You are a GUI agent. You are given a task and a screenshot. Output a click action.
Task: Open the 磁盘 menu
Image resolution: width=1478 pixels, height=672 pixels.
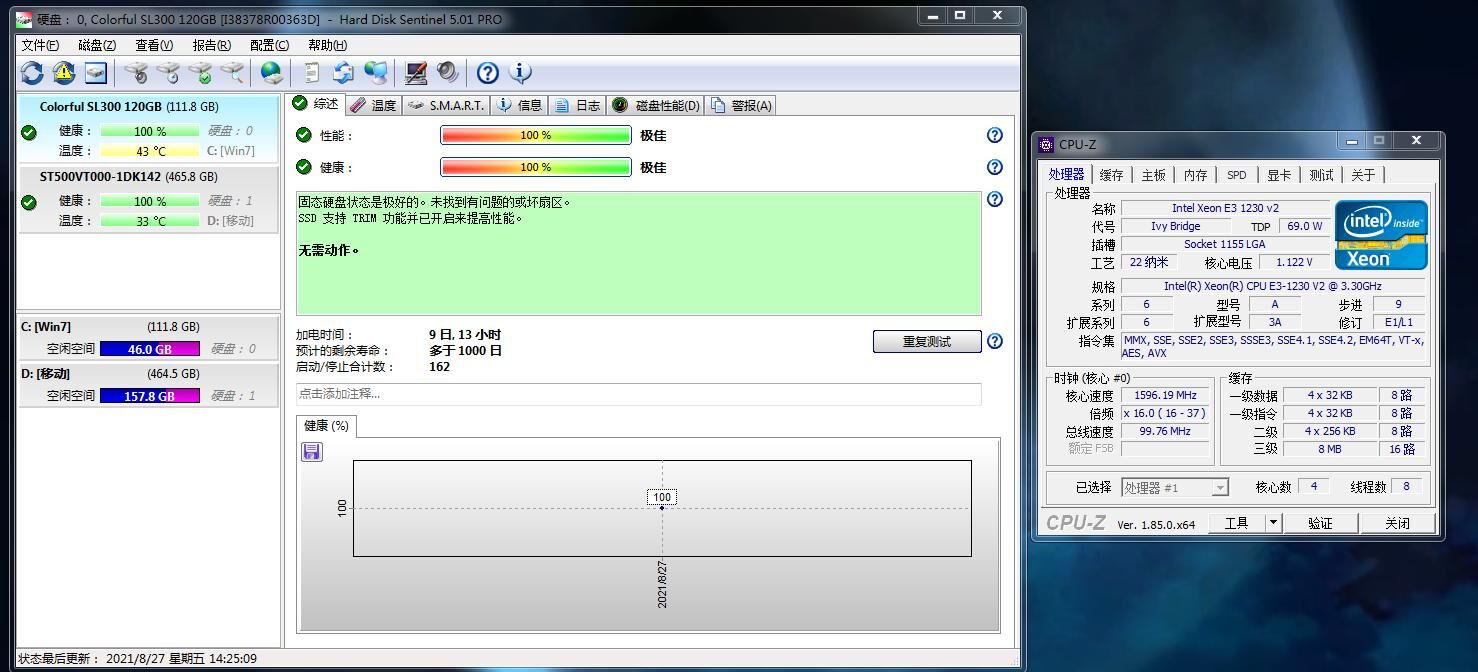pyautogui.click(x=97, y=45)
